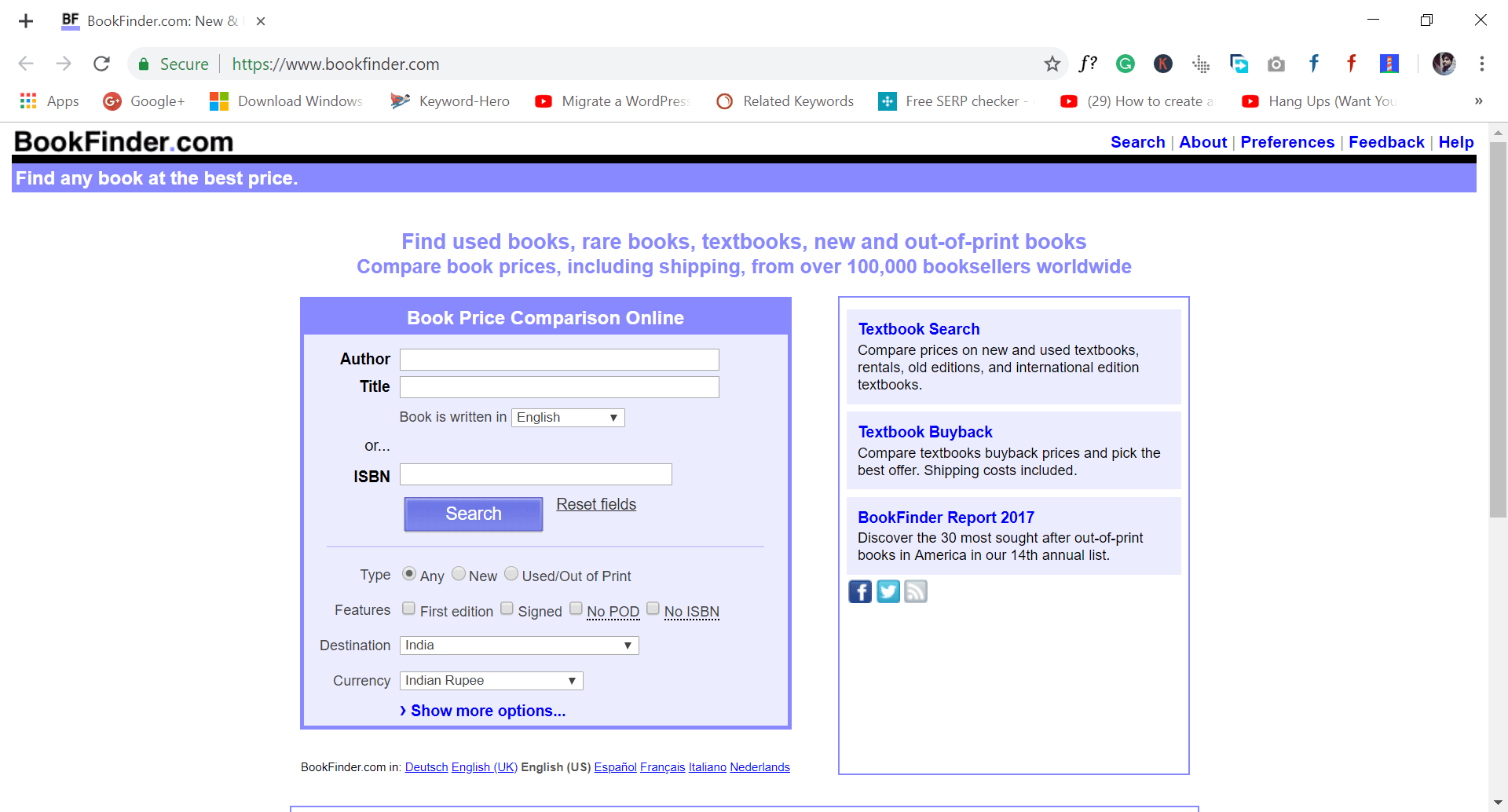Check the No POD checkbox
This screenshot has height=812, width=1508.
[x=576, y=609]
